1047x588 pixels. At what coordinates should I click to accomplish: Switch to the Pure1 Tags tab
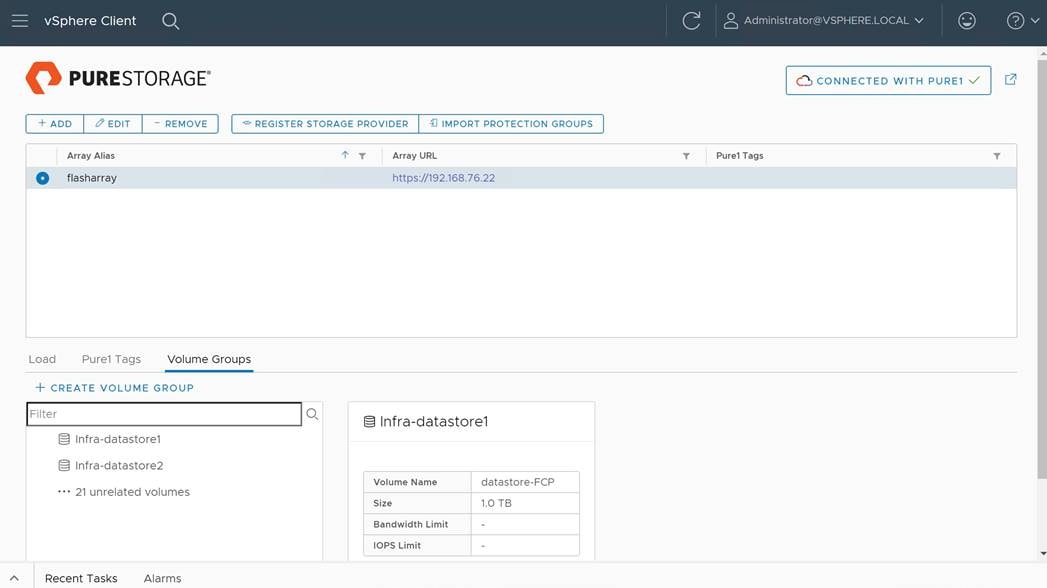click(x=112, y=359)
